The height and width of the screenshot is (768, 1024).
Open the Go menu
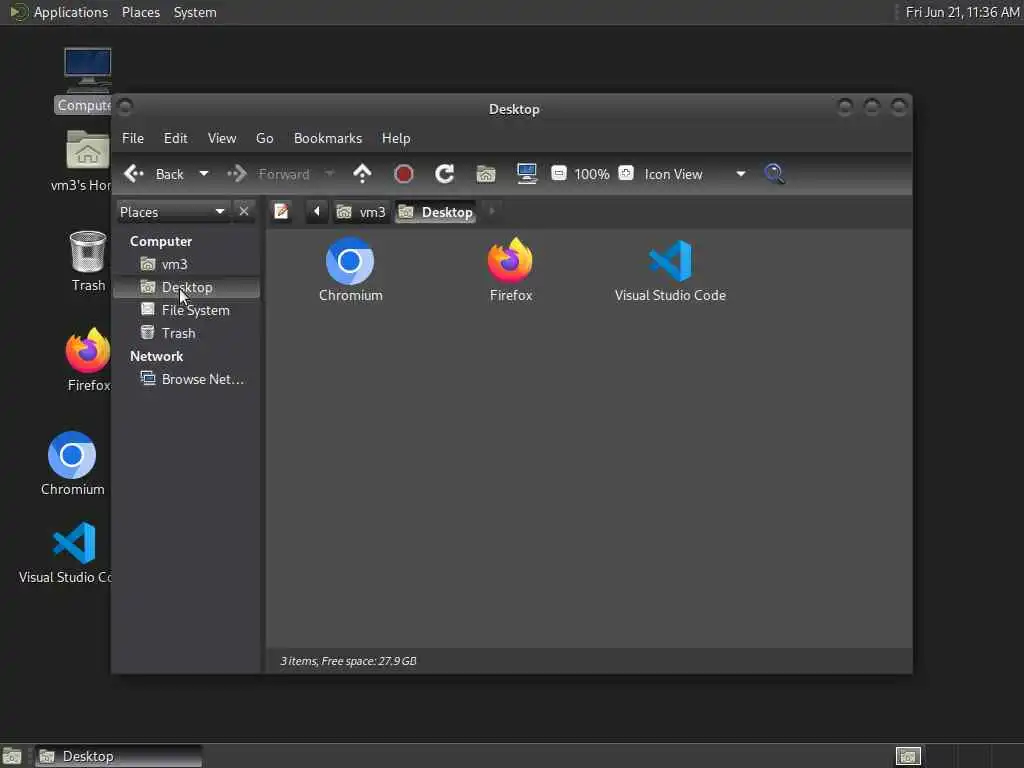tap(264, 138)
